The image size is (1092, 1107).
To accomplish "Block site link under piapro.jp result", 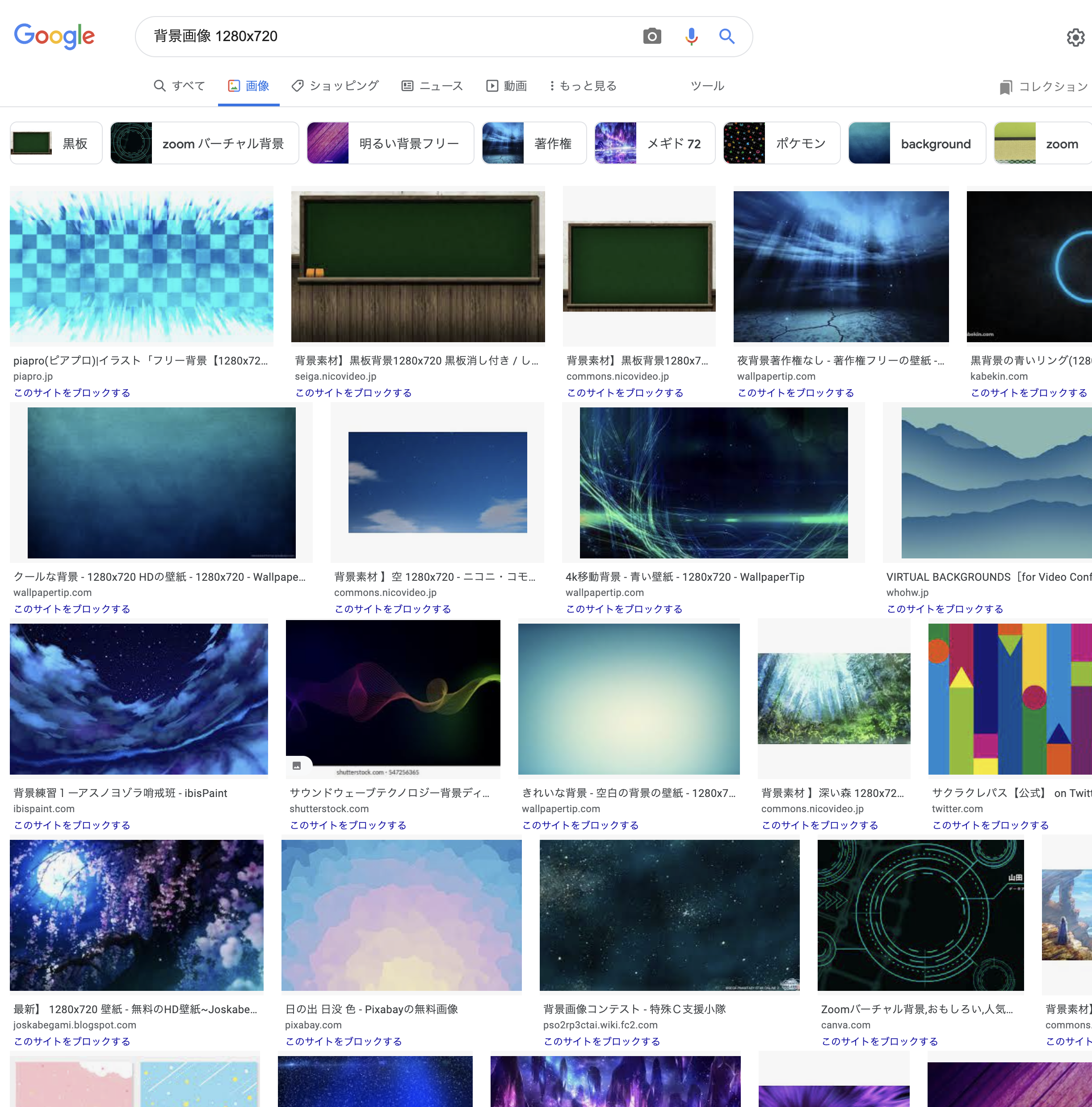I will coord(72,393).
